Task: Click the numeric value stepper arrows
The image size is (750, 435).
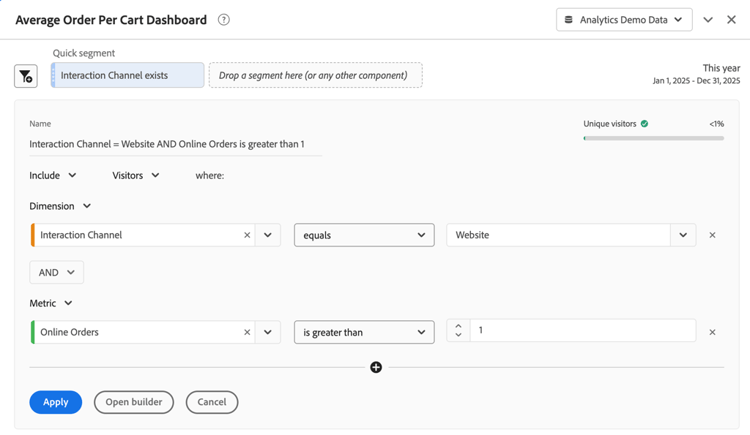Action: 458,331
